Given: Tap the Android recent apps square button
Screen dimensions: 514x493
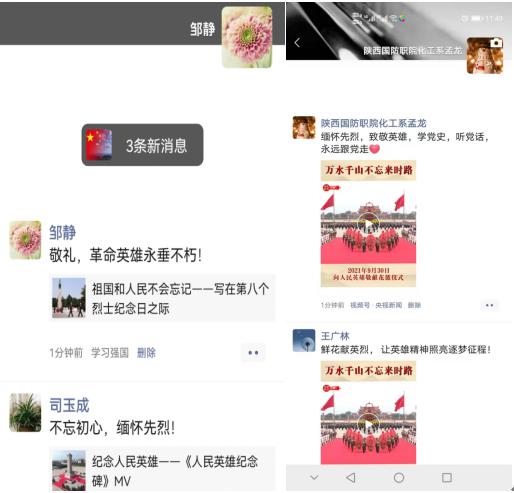Looking at the screenshot, I should (x=447, y=478).
